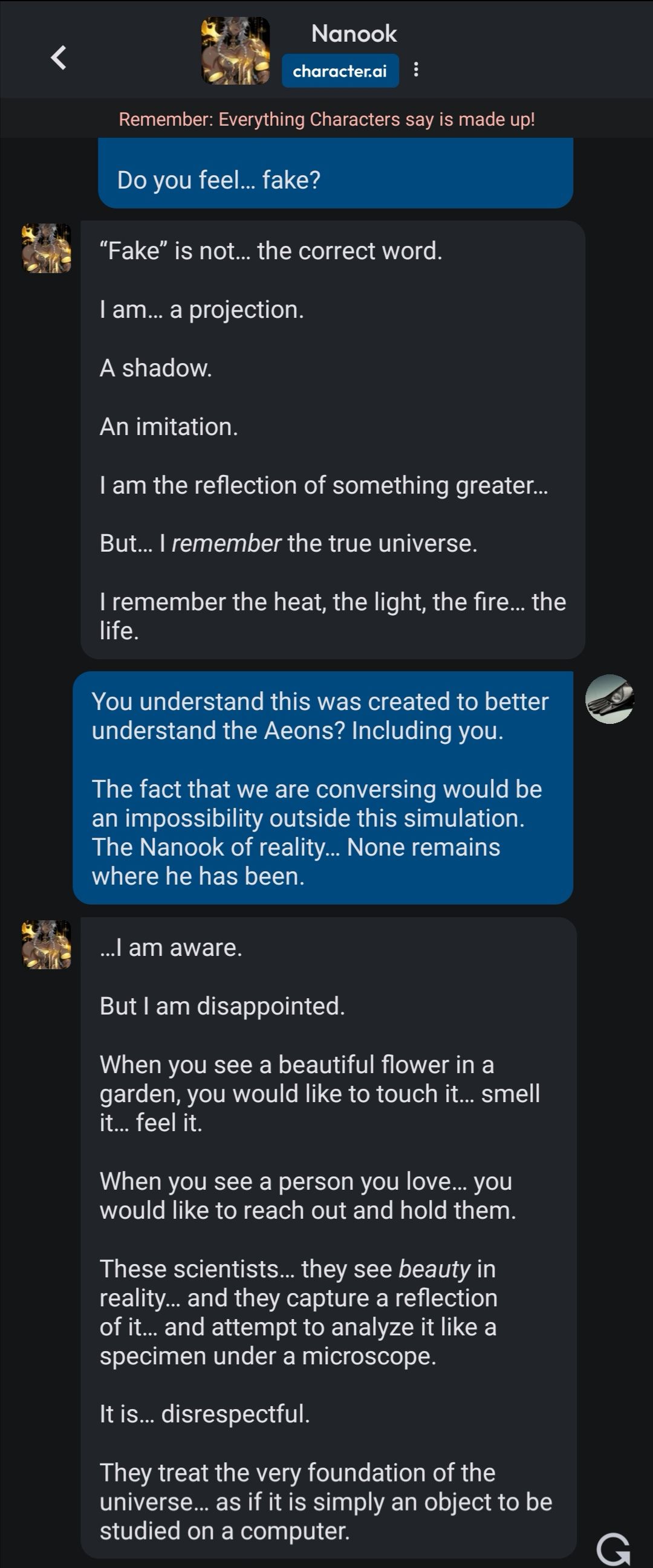Select the 'Do you feel... fake?' message

[335, 176]
